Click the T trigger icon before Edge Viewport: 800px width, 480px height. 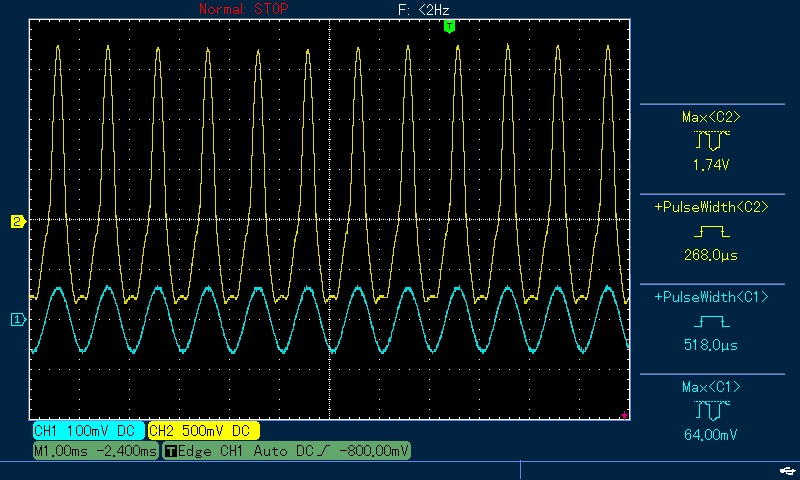click(x=171, y=451)
